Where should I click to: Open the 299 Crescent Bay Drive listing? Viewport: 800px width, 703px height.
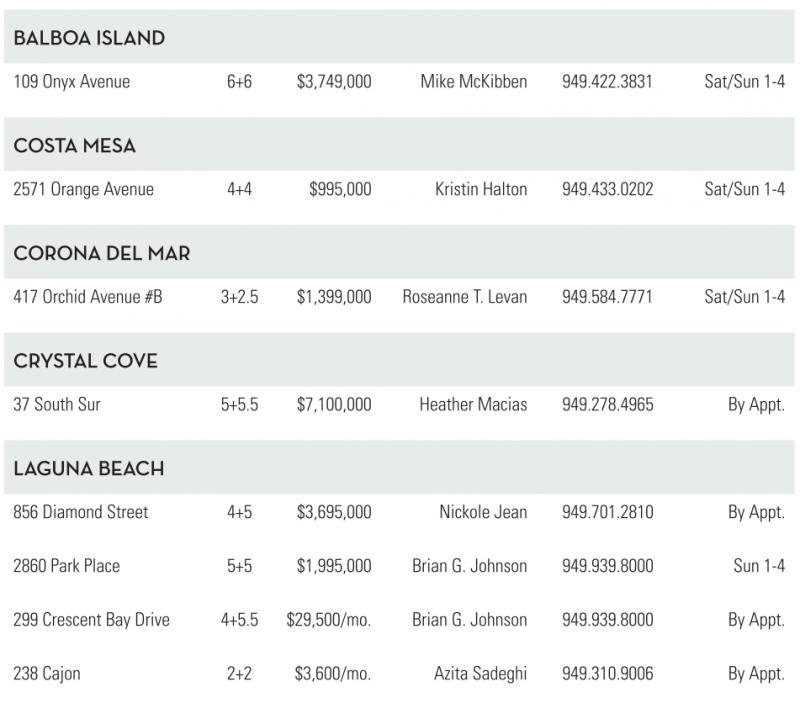click(91, 620)
